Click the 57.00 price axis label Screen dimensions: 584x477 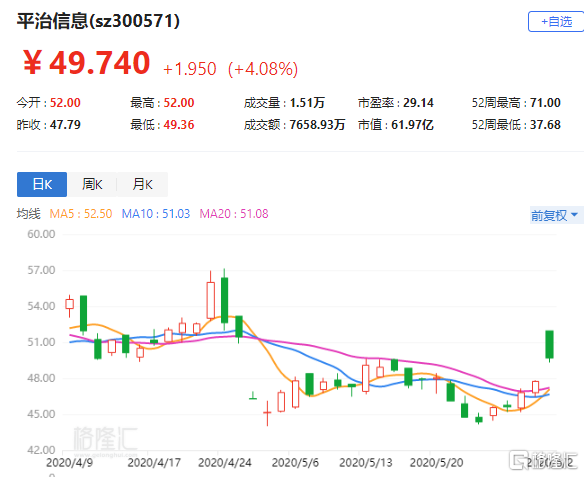(x=41, y=270)
